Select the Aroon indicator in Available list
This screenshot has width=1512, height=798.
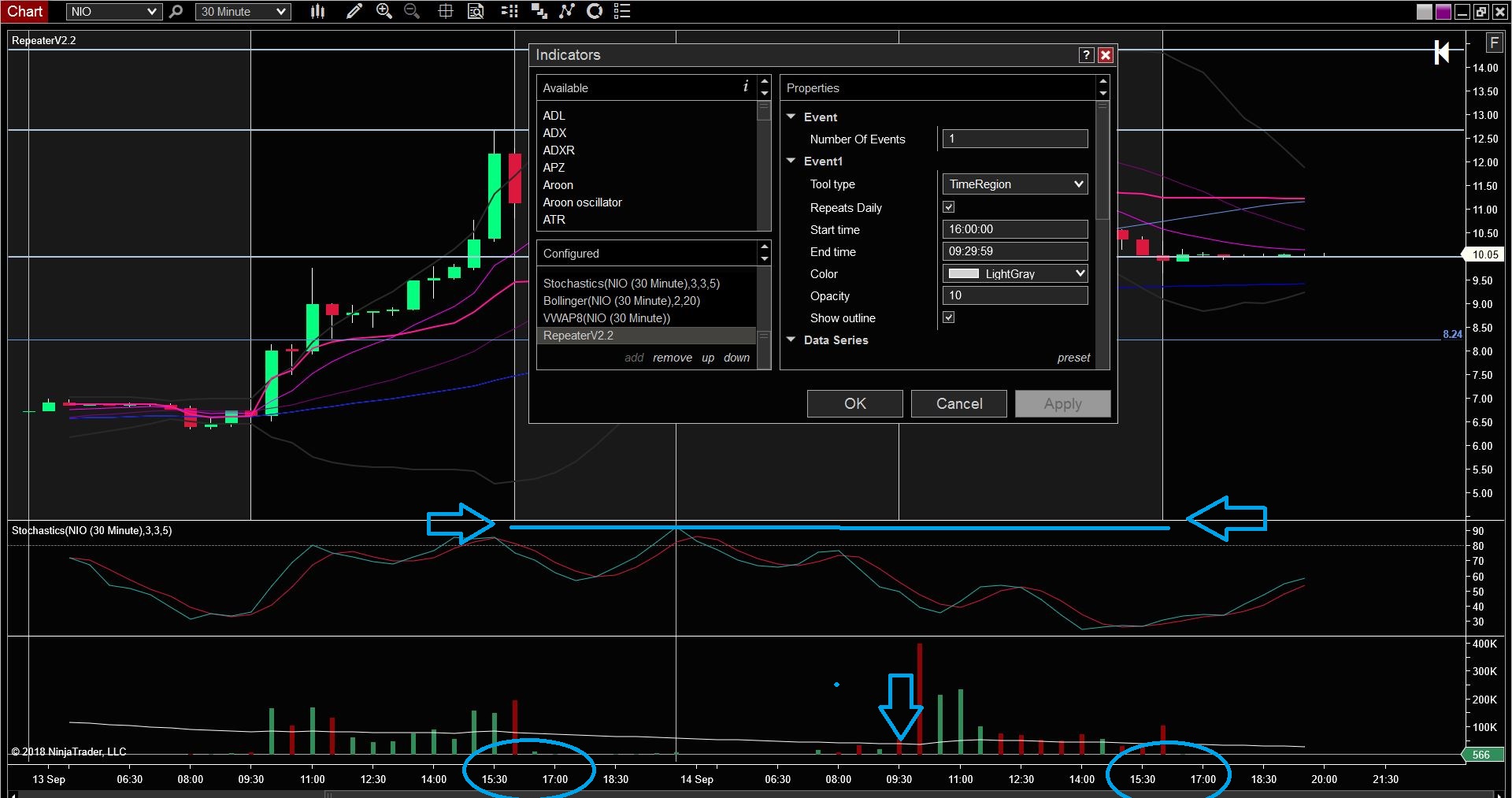pyautogui.click(x=558, y=185)
